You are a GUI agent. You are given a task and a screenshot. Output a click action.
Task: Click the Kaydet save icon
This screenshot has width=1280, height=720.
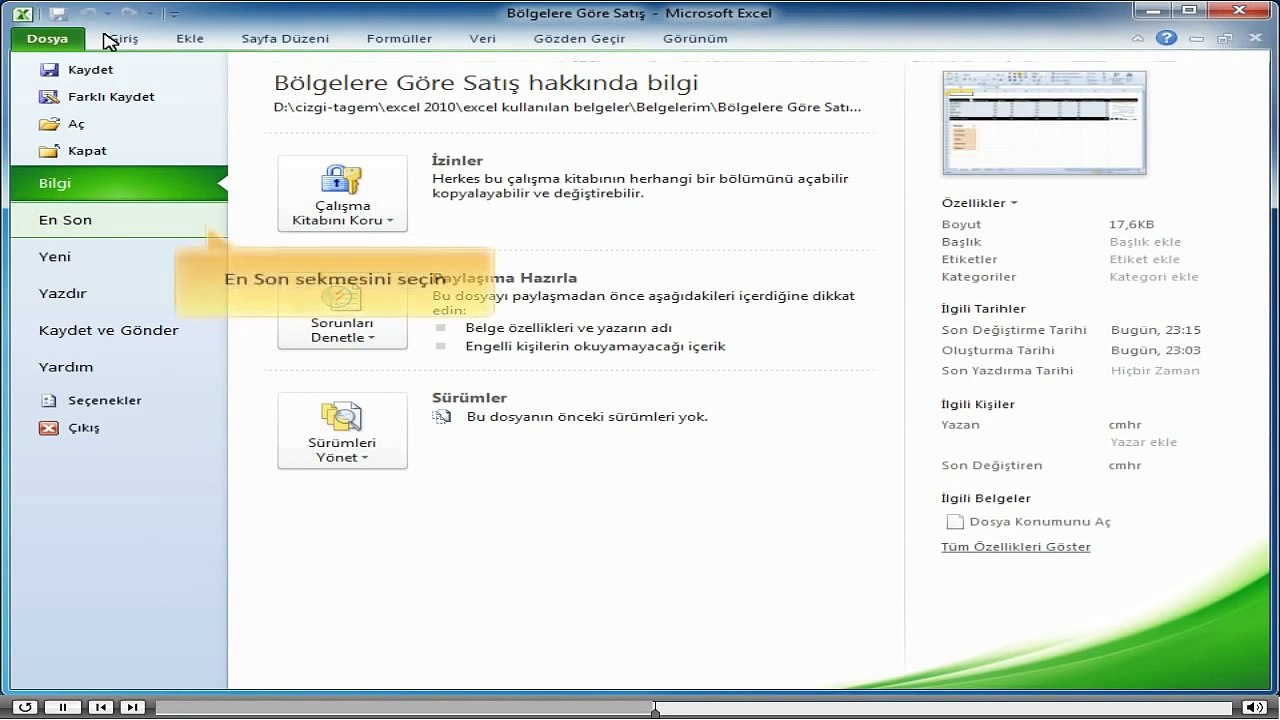pyautogui.click(x=48, y=70)
